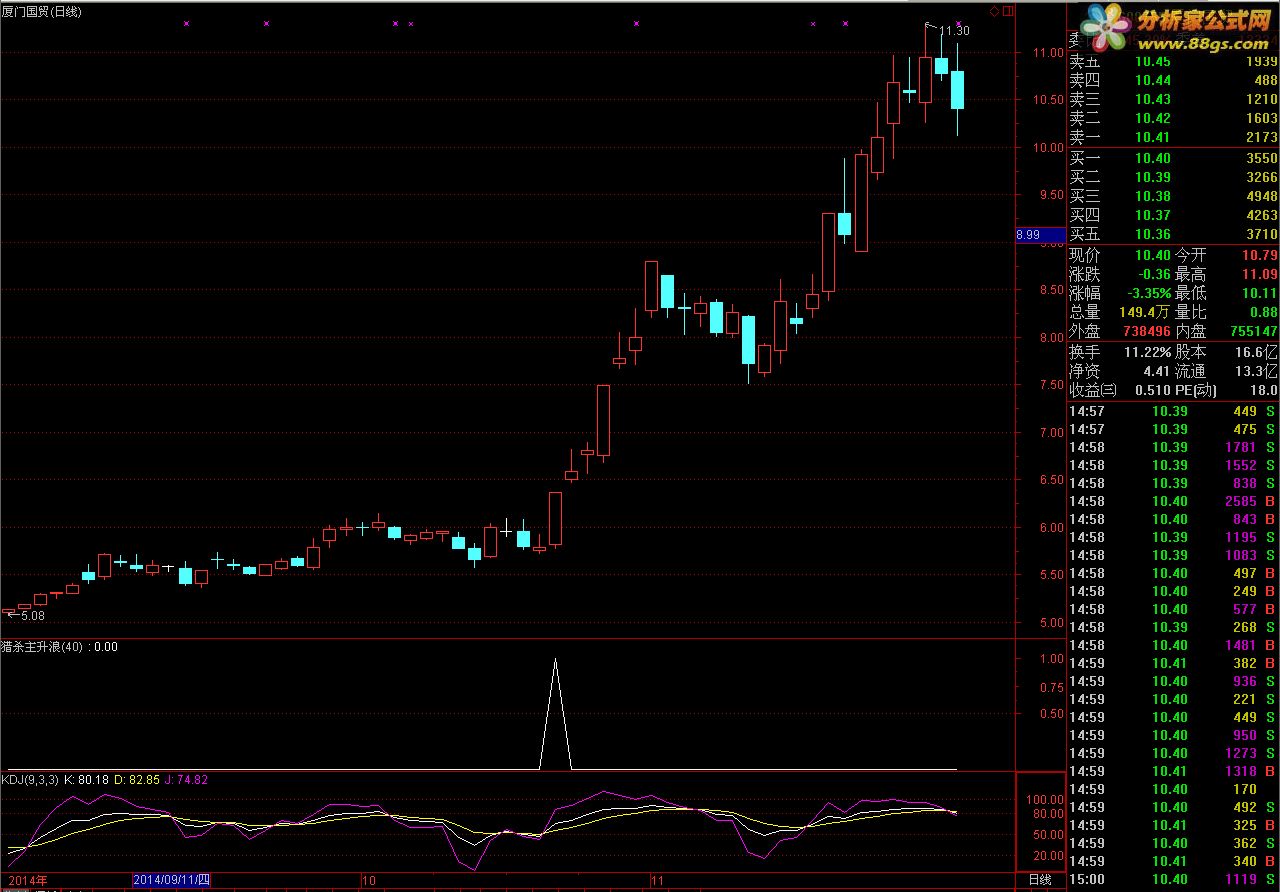
Task: Click the 现价 current price value 10.40
Action: [1153, 255]
